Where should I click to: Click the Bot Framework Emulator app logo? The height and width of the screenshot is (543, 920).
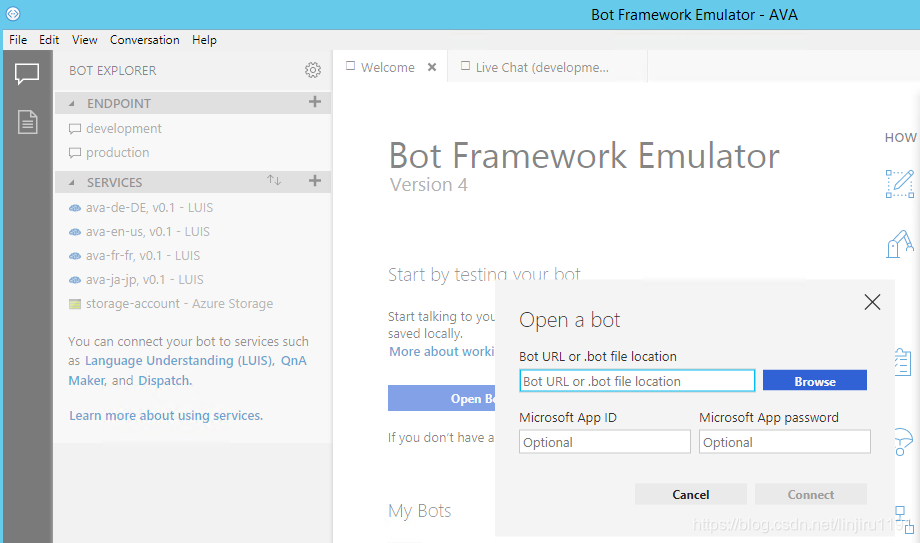[x=13, y=13]
